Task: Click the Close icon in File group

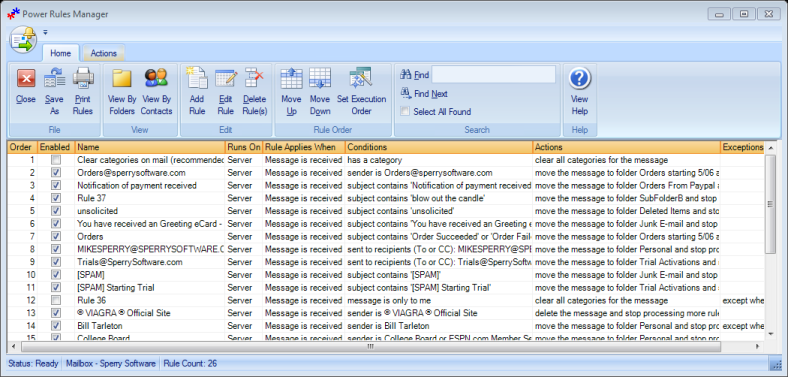Action: pyautogui.click(x=26, y=79)
